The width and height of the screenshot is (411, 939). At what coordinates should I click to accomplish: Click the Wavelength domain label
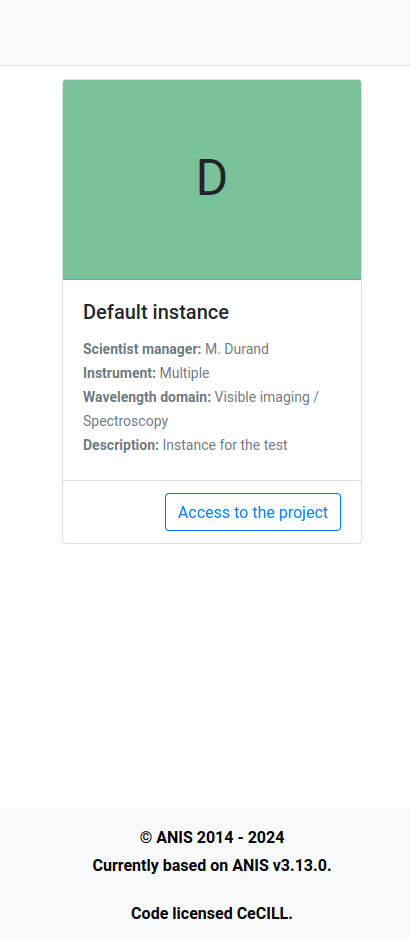(147, 397)
